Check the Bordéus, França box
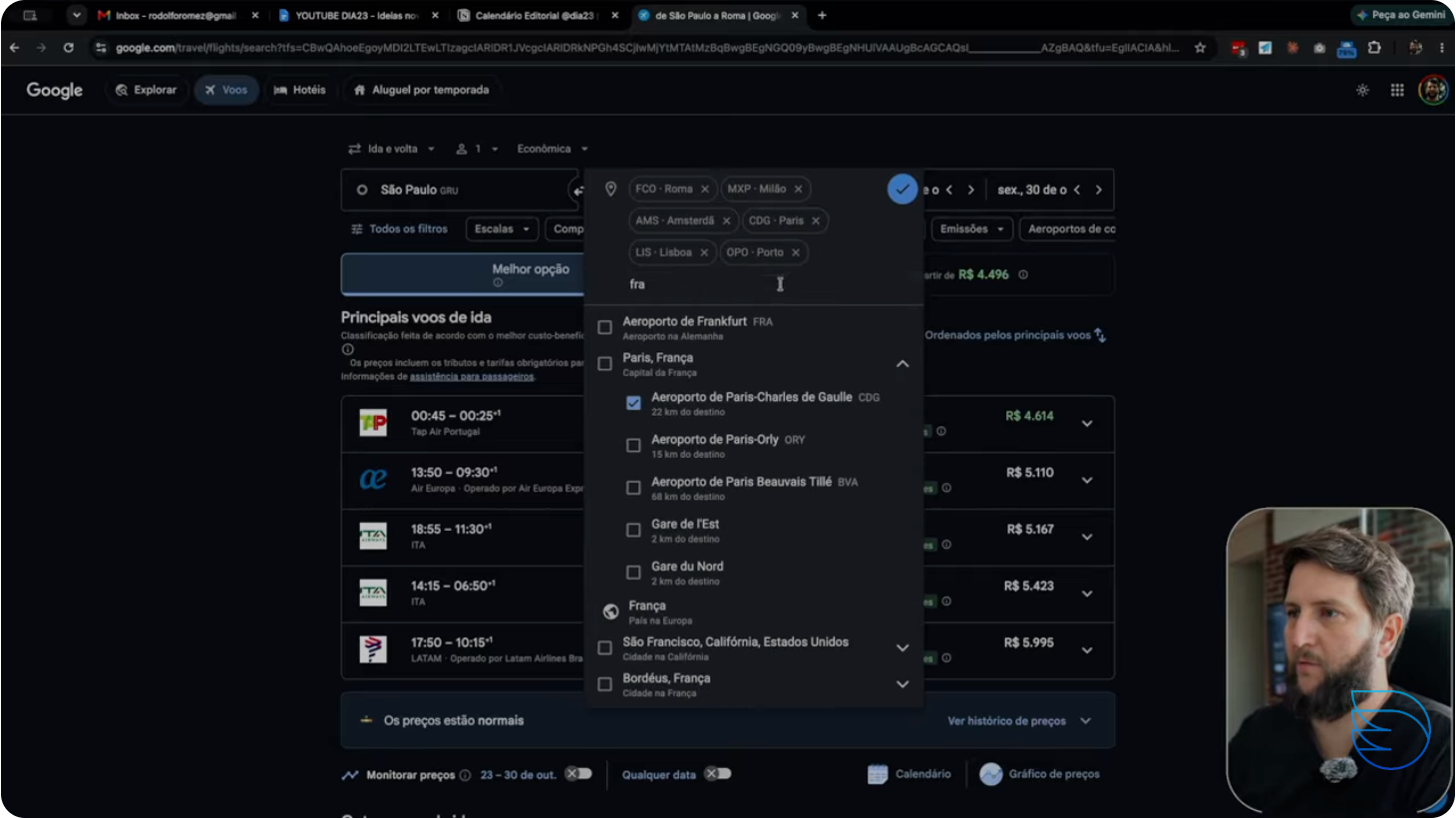The height and width of the screenshot is (818, 1456). tap(604, 684)
